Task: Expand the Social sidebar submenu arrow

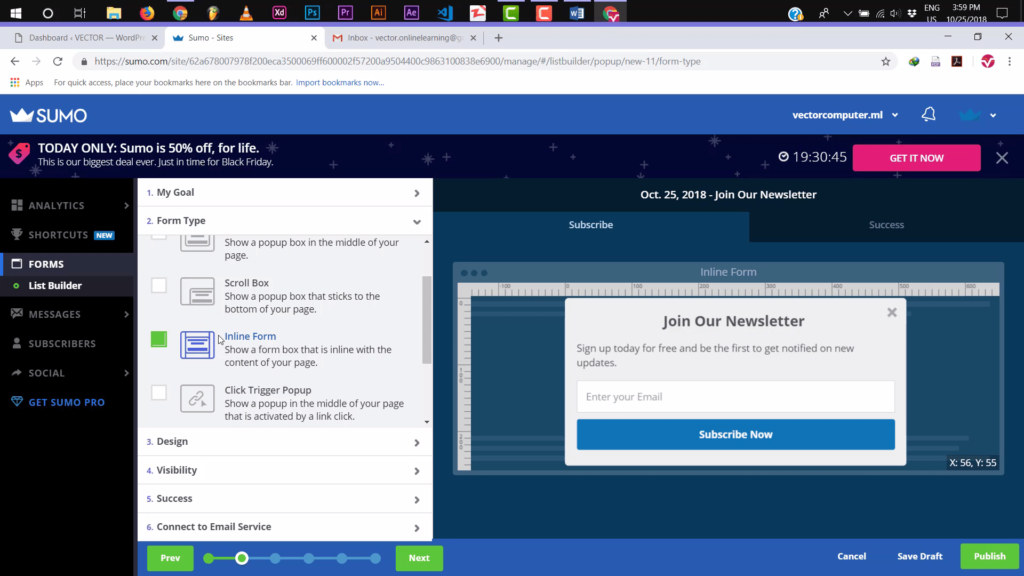Action: point(126,373)
